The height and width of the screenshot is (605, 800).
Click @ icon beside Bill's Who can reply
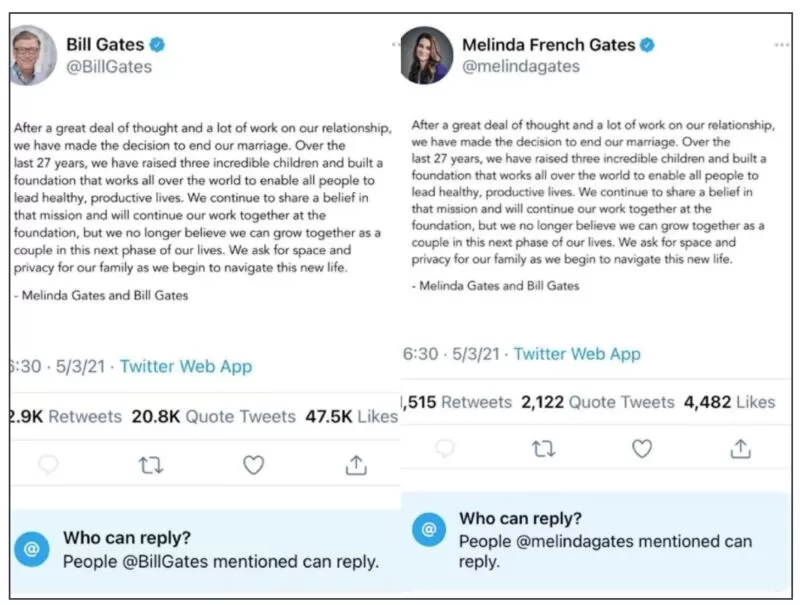[x=32, y=549]
